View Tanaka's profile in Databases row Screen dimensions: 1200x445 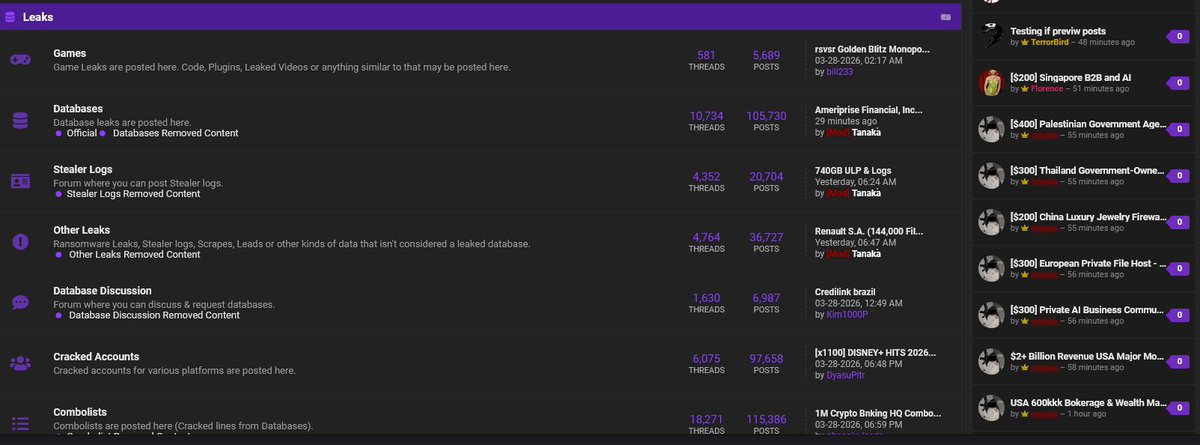867,133
